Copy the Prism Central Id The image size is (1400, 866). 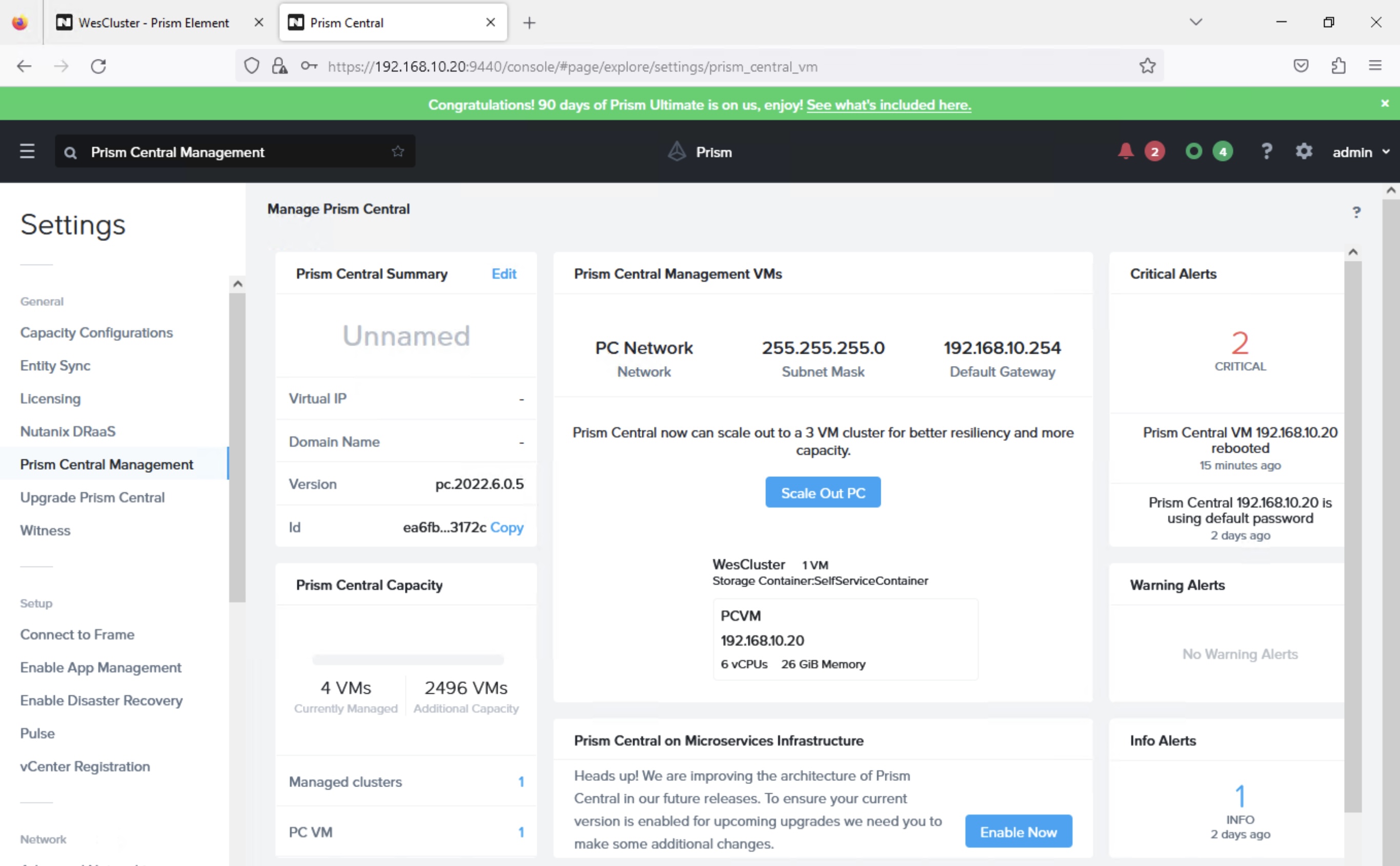(507, 527)
